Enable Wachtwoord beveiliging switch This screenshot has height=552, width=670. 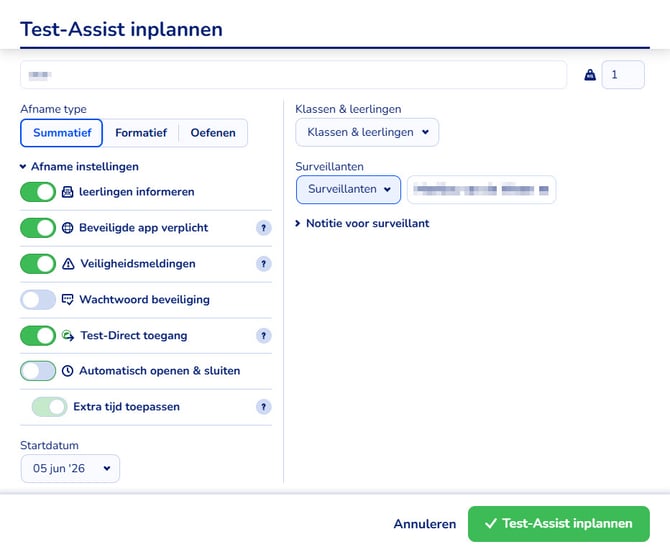click(38, 299)
